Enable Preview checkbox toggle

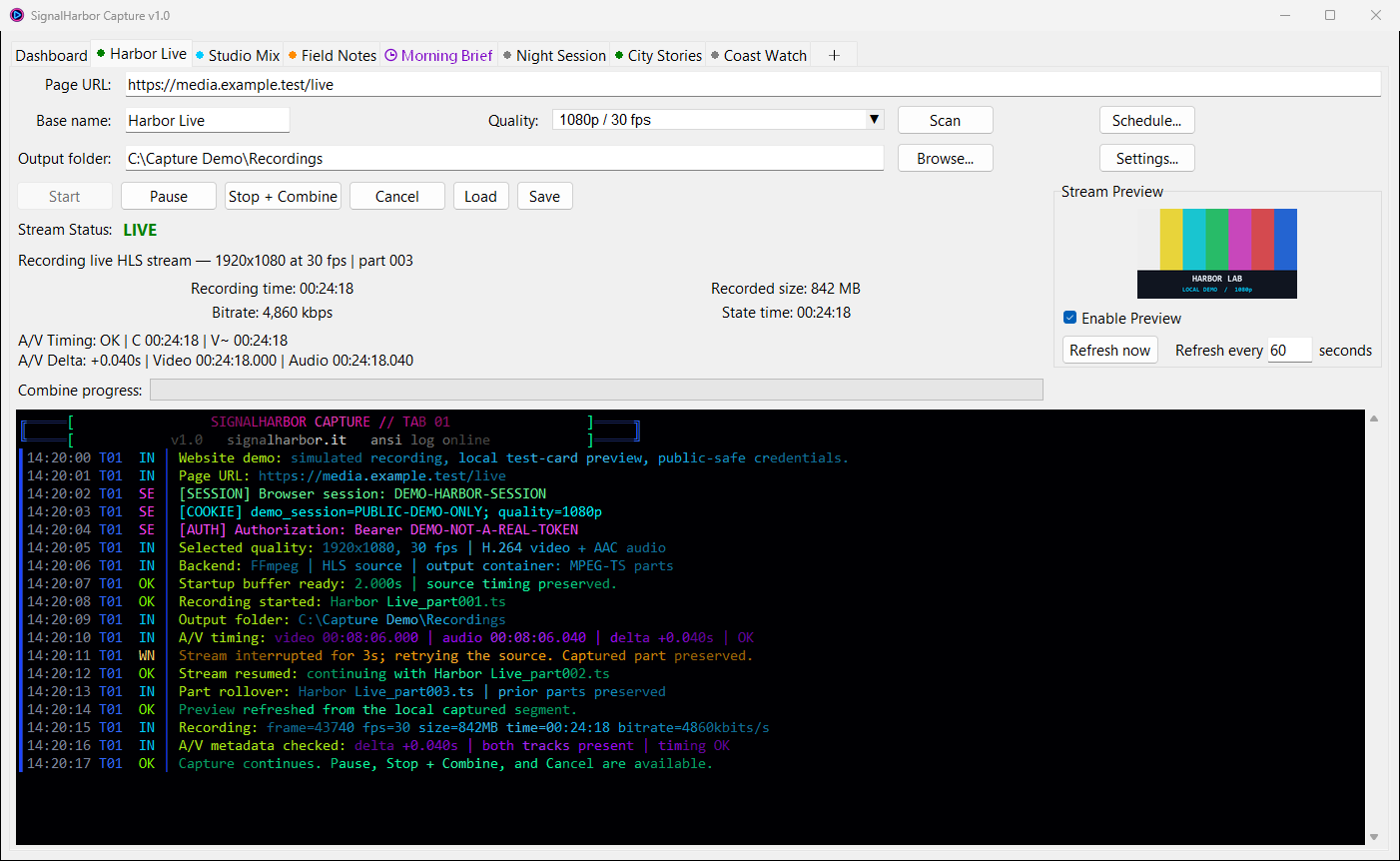(1069, 318)
